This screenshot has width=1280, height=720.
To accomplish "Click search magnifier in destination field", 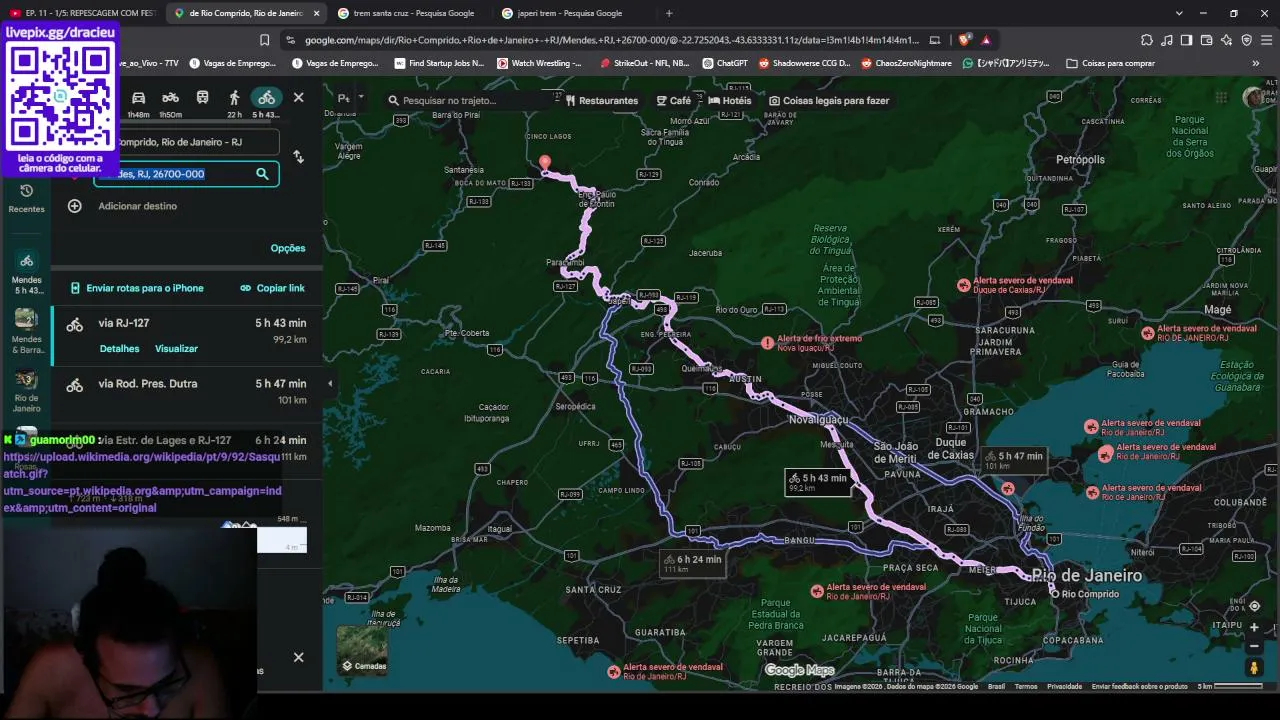I will 262,174.
